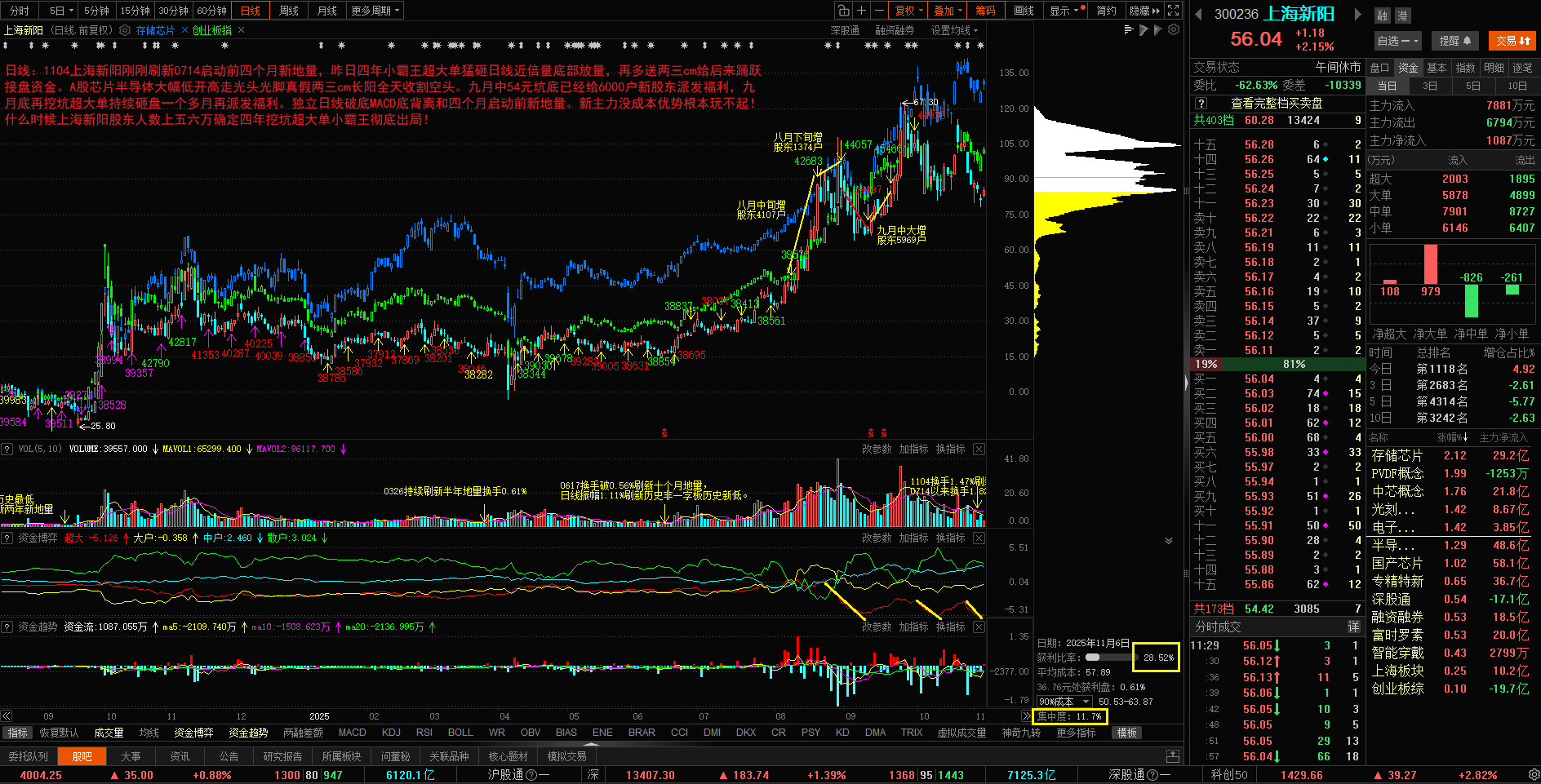The width and height of the screenshot is (1541, 784).
Task: Open the 资金 tab in right panel
Action: tap(1408, 68)
